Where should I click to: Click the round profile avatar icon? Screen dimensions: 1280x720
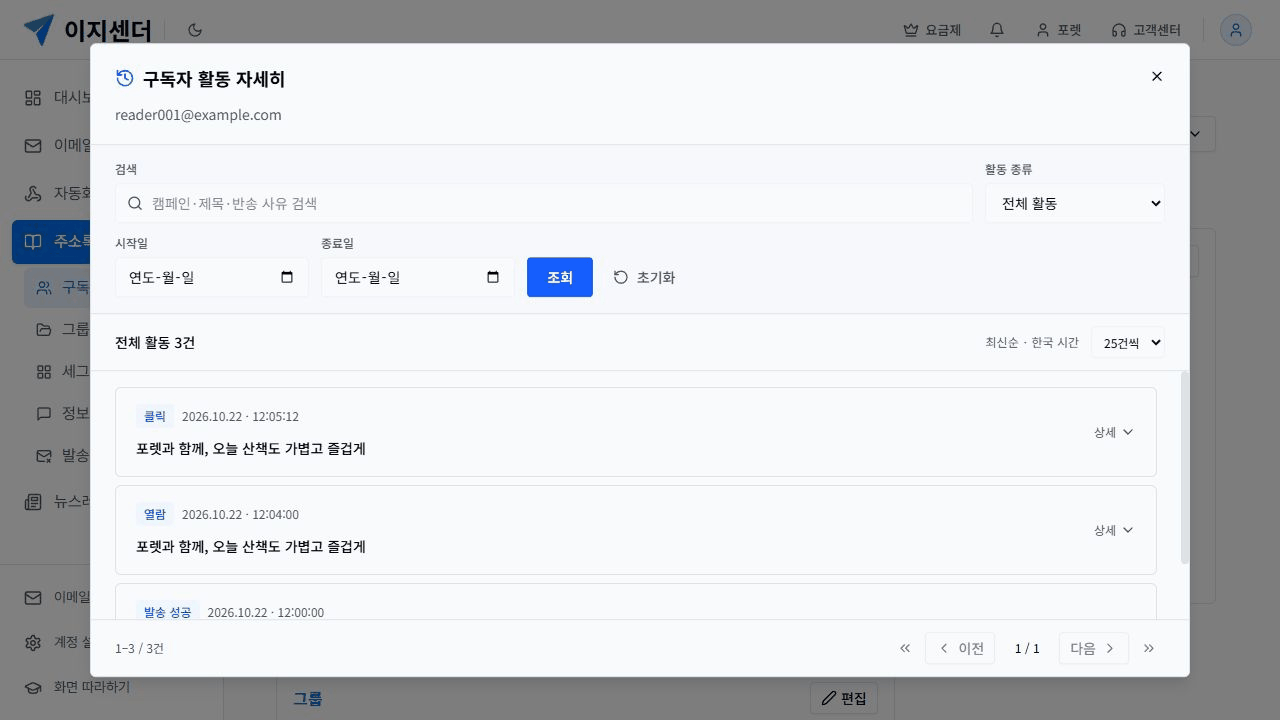tap(1236, 30)
